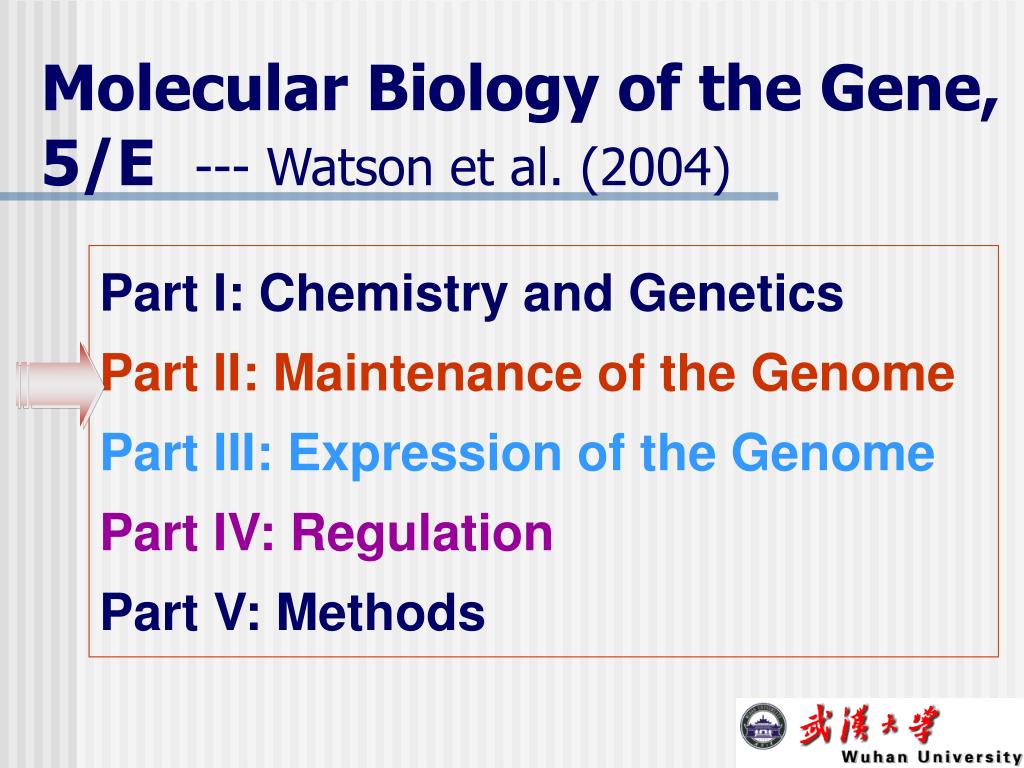Click the '5/E' edition text

pyautogui.click(x=98, y=165)
